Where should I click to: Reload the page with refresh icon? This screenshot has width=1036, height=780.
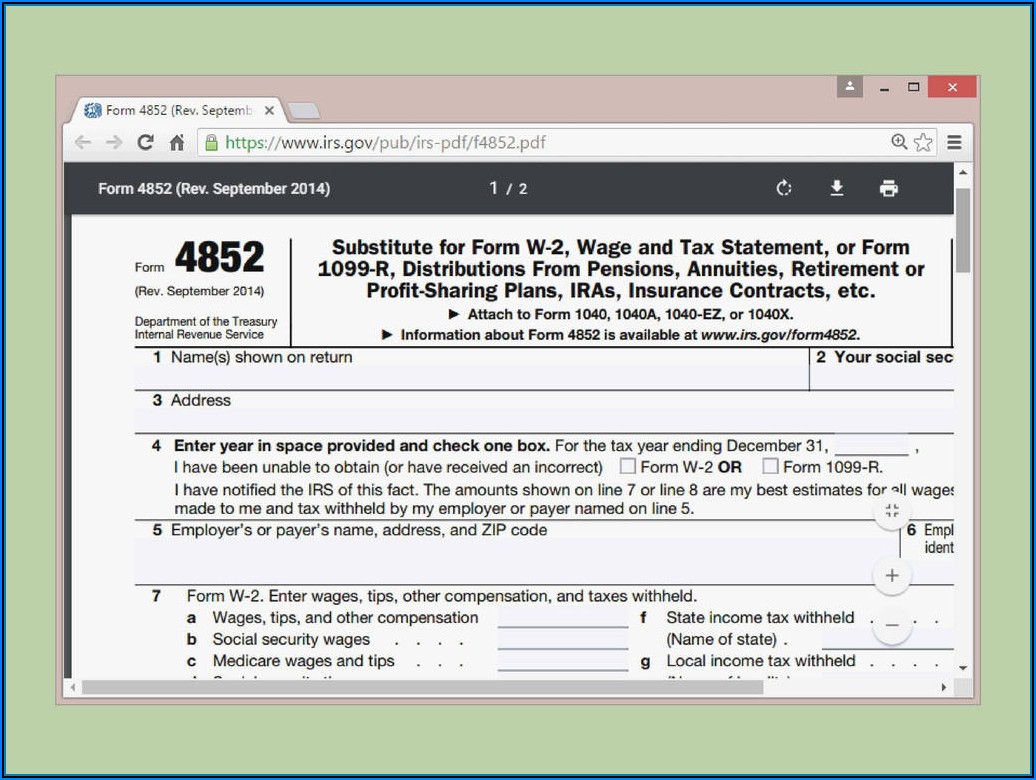pos(146,143)
